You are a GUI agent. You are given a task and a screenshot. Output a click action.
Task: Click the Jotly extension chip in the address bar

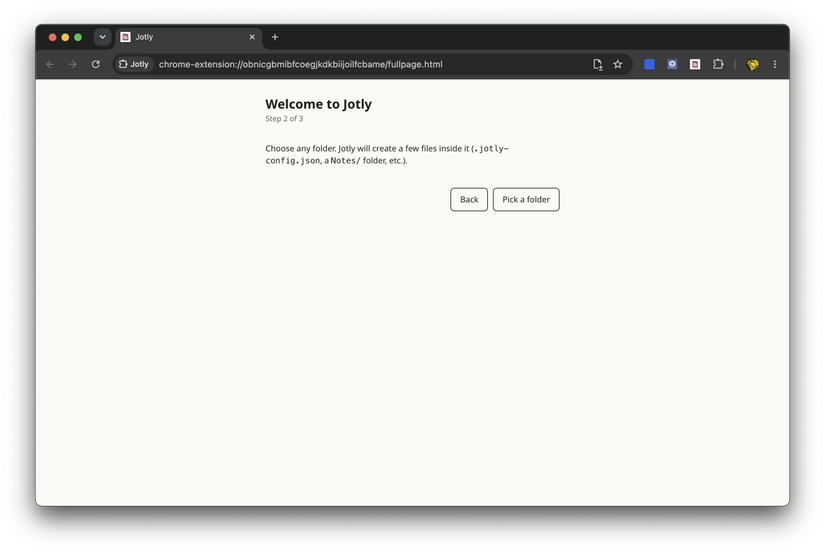(134, 64)
